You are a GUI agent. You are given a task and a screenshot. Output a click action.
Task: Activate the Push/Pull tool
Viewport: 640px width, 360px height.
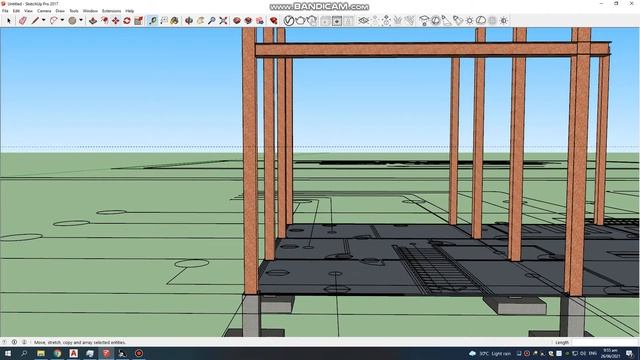click(x=93, y=20)
